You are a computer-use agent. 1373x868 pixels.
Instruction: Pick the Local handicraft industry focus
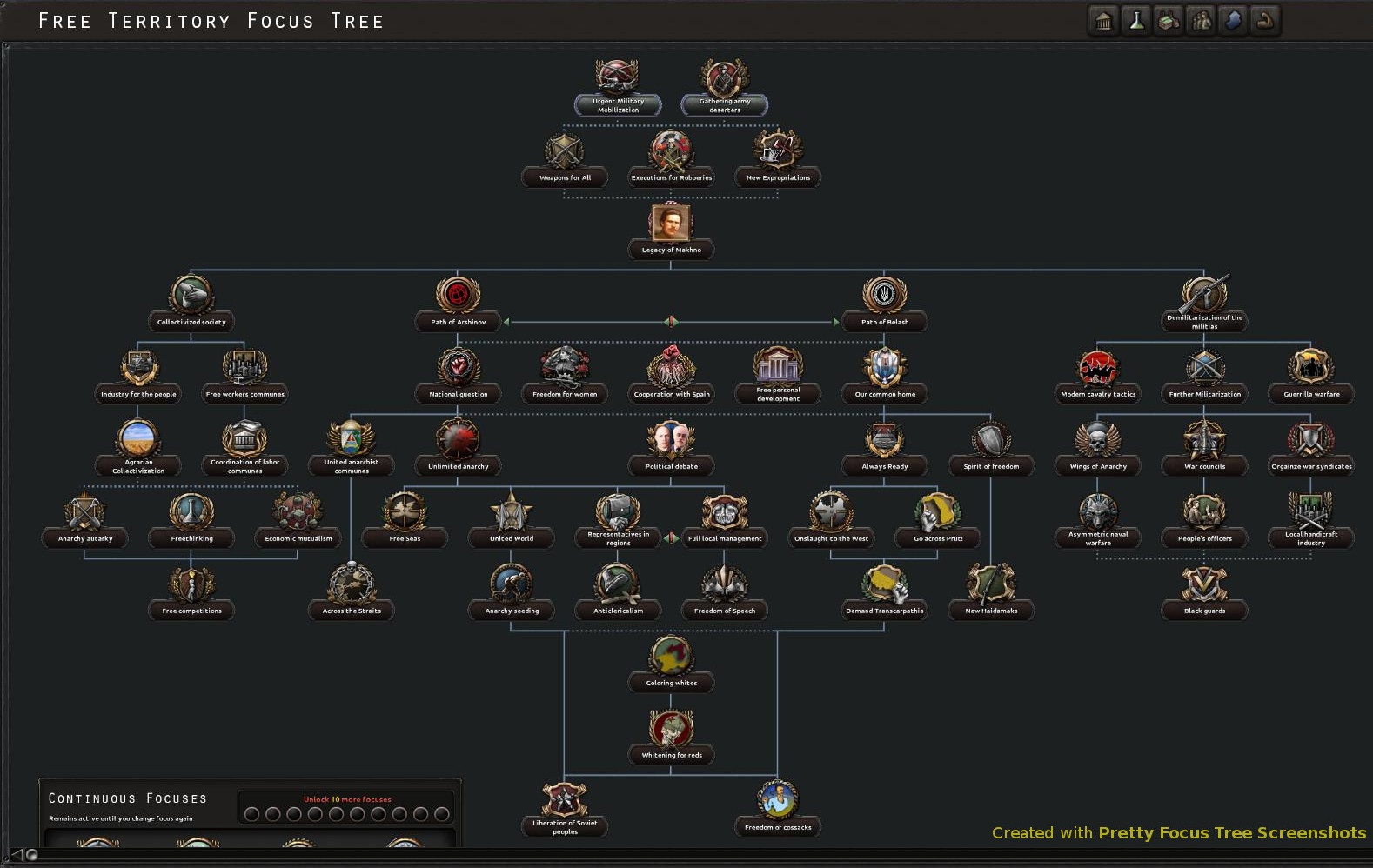pyautogui.click(x=1311, y=520)
